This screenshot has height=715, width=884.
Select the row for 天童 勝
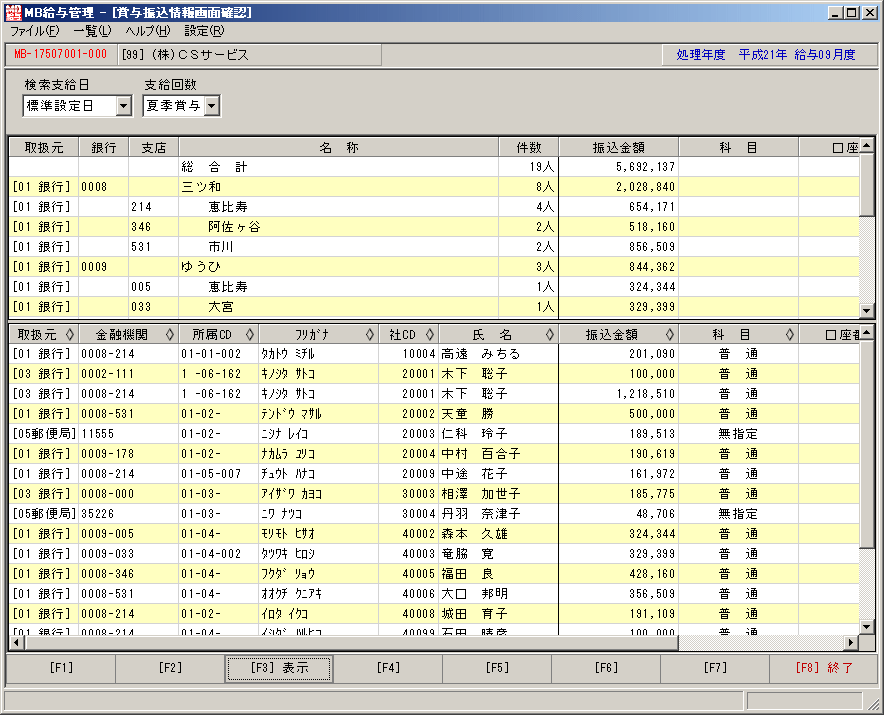[434, 414]
